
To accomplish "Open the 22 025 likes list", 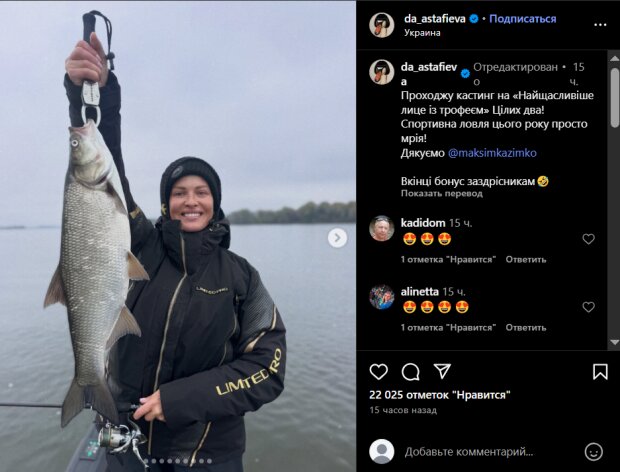I will [x=440, y=395].
